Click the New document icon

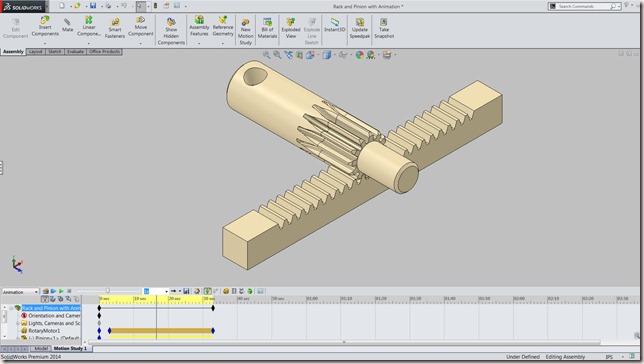click(62, 6)
